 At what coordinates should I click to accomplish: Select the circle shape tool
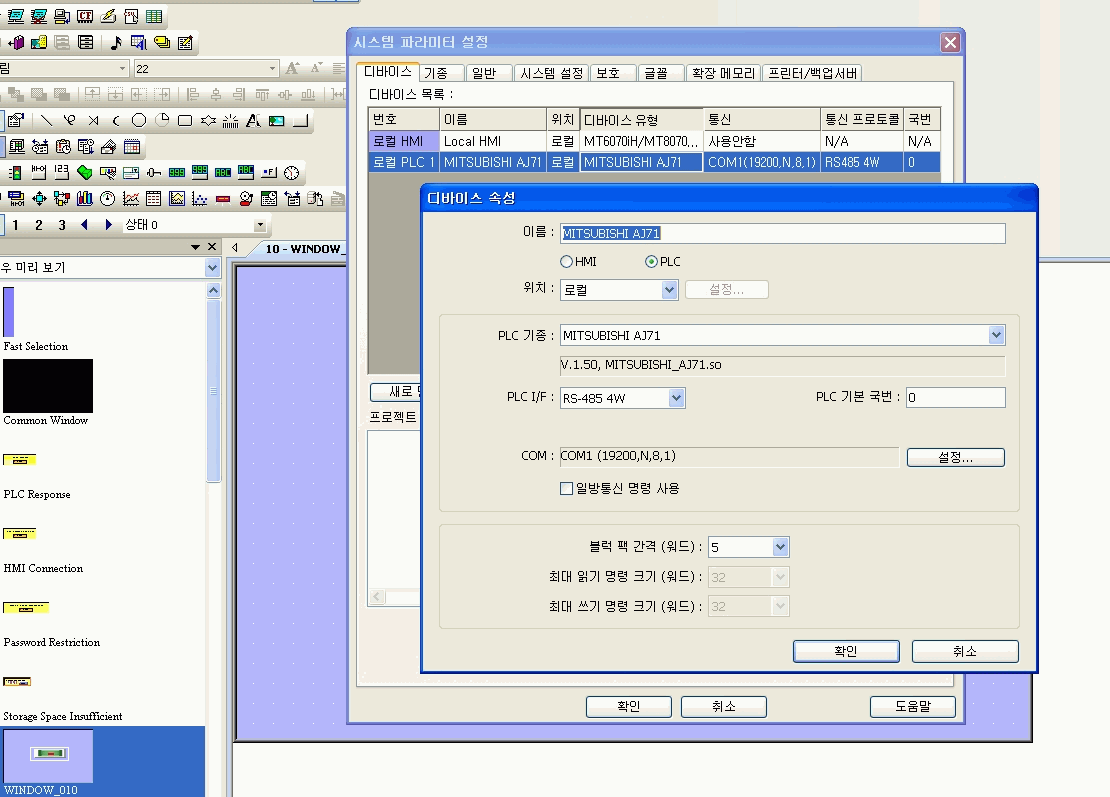(139, 121)
